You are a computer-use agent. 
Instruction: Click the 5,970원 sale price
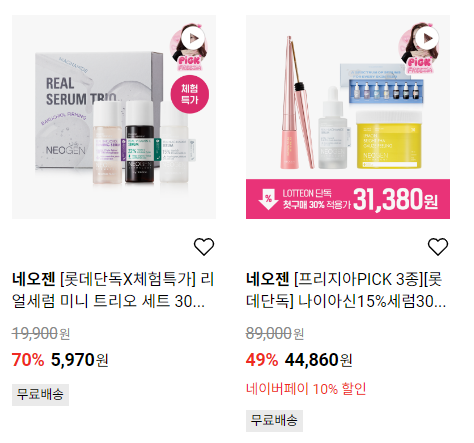pos(79,360)
